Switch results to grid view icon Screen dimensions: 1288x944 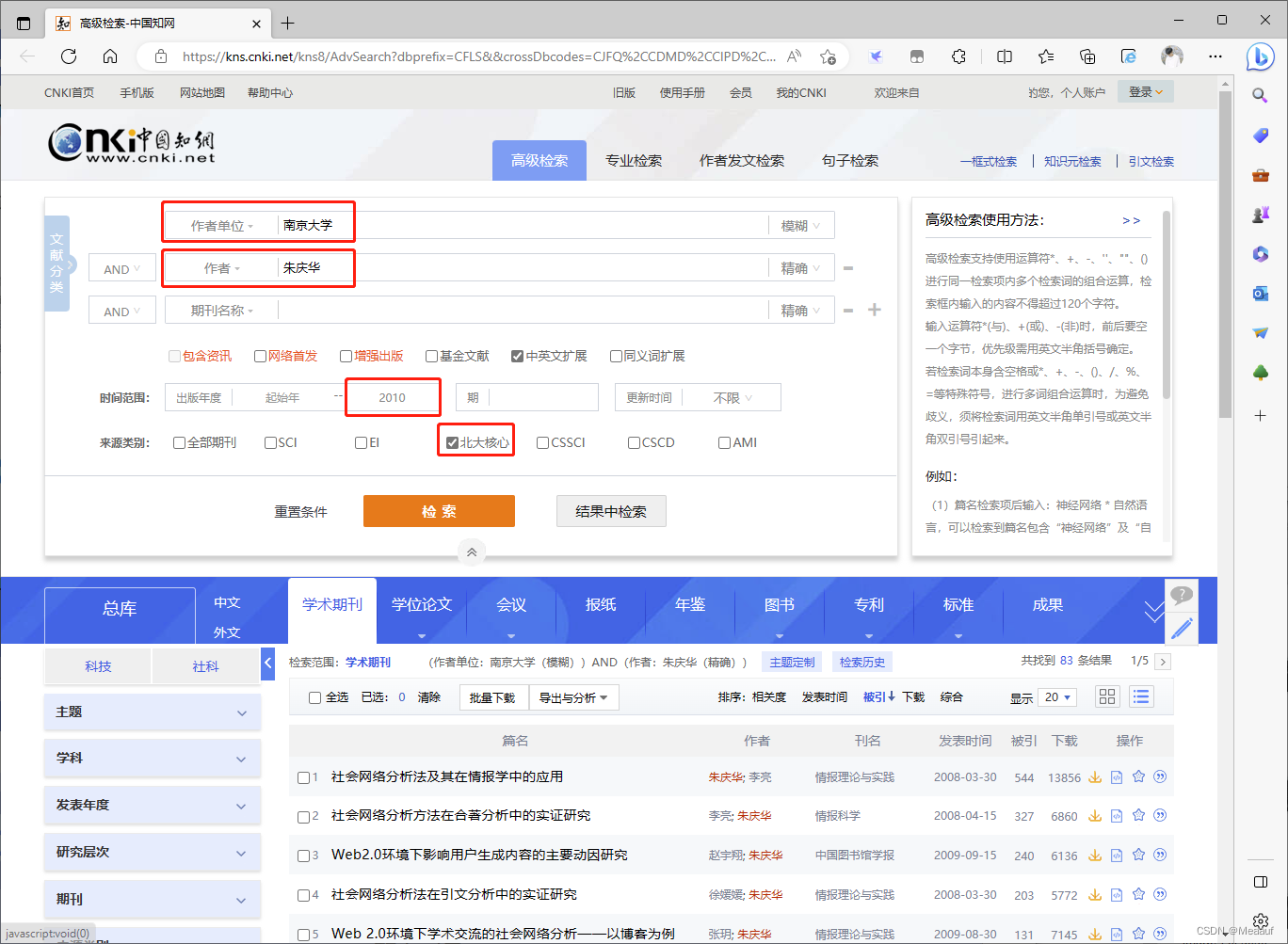coord(1107,696)
